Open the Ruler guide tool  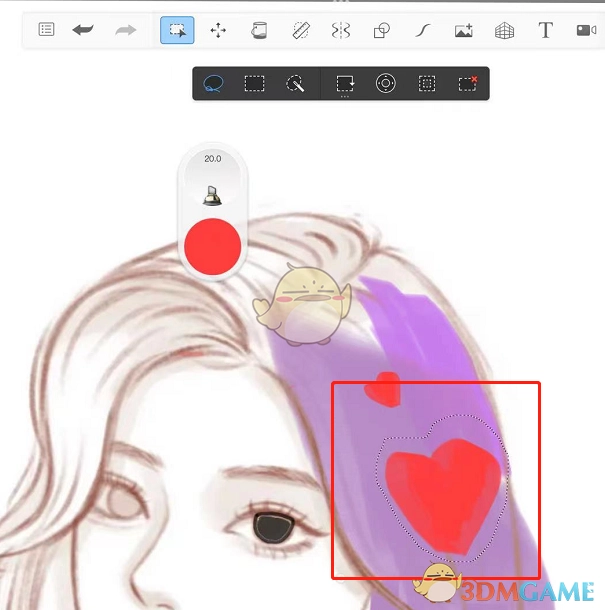[300, 30]
